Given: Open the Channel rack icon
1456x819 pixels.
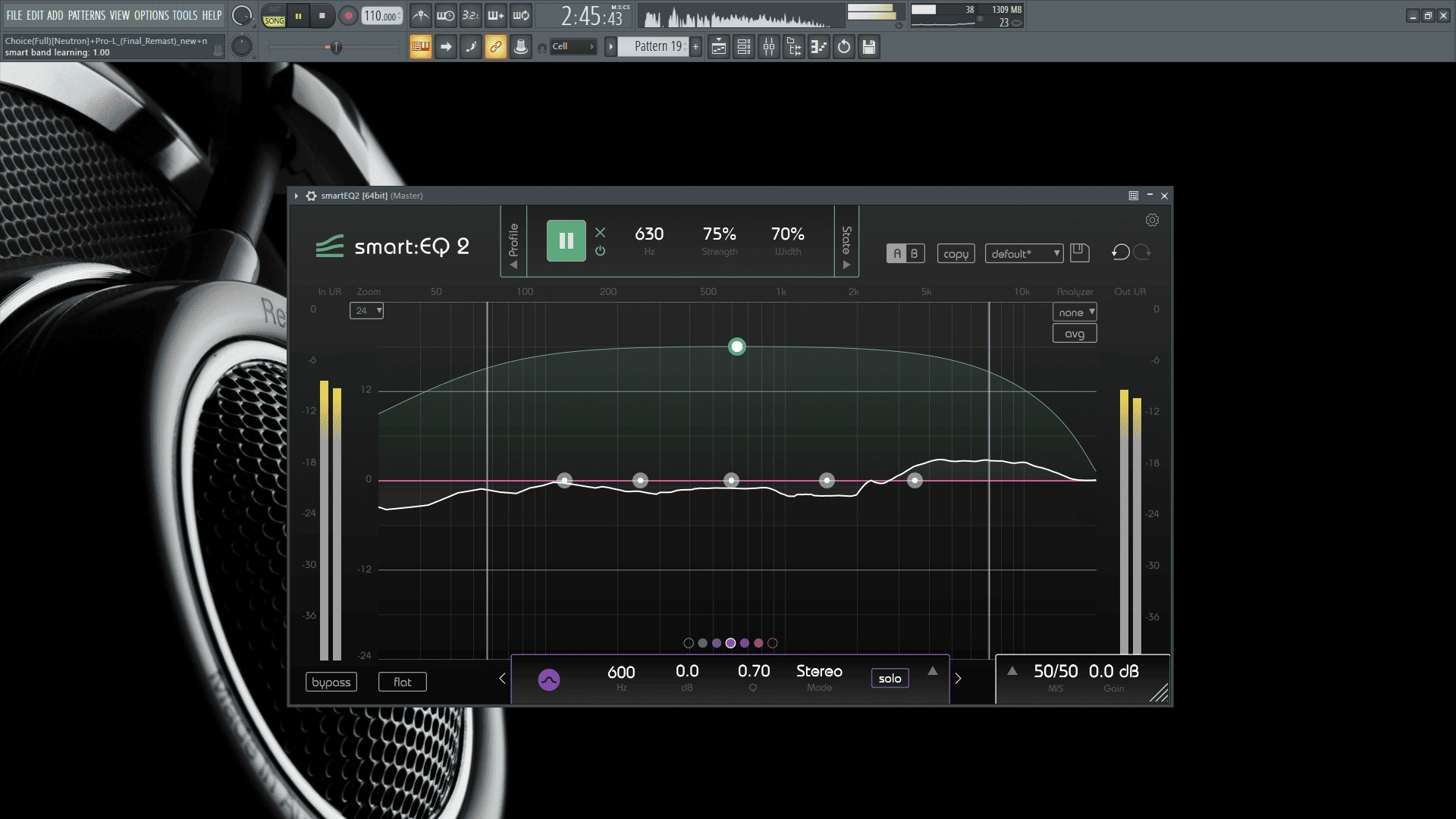Looking at the screenshot, I should [744, 47].
